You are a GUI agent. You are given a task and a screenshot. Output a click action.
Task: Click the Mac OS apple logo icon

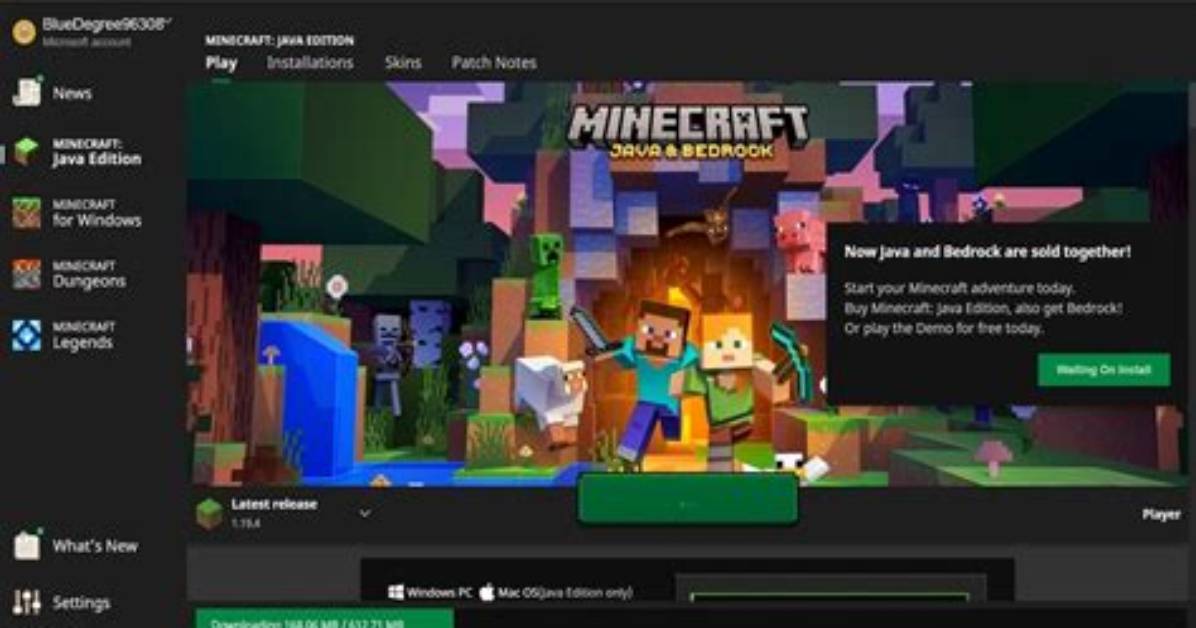[x=487, y=592]
